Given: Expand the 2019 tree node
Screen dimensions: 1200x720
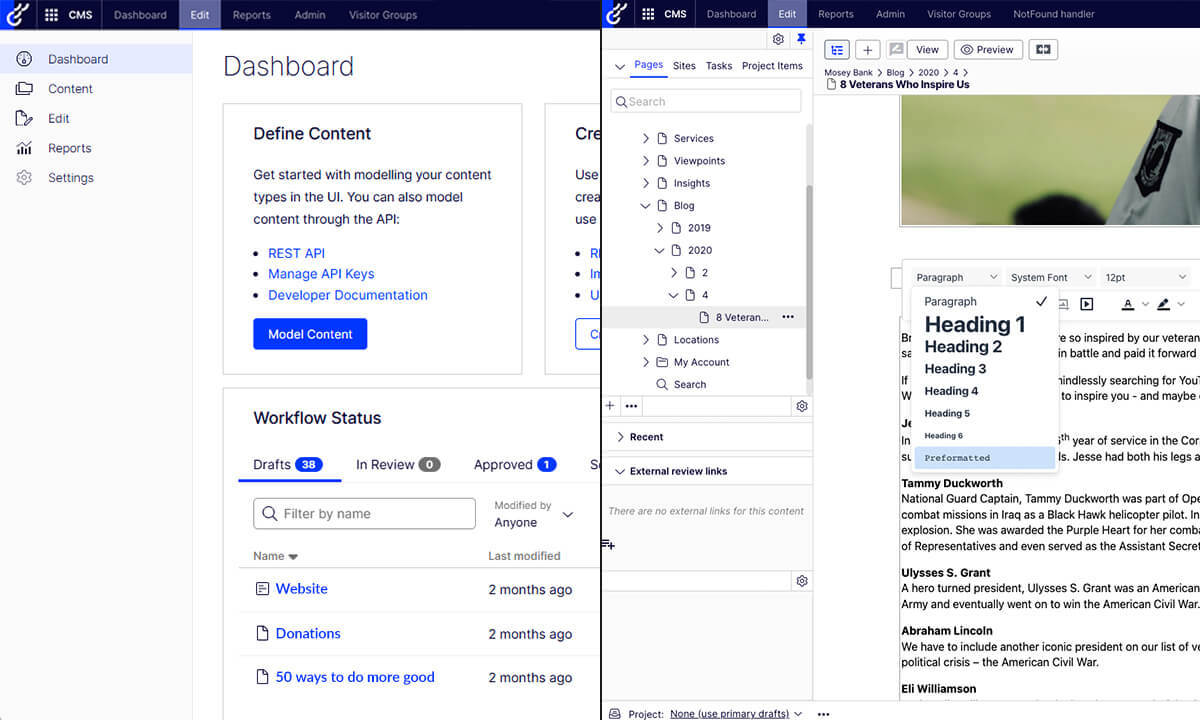Looking at the screenshot, I should [660, 228].
